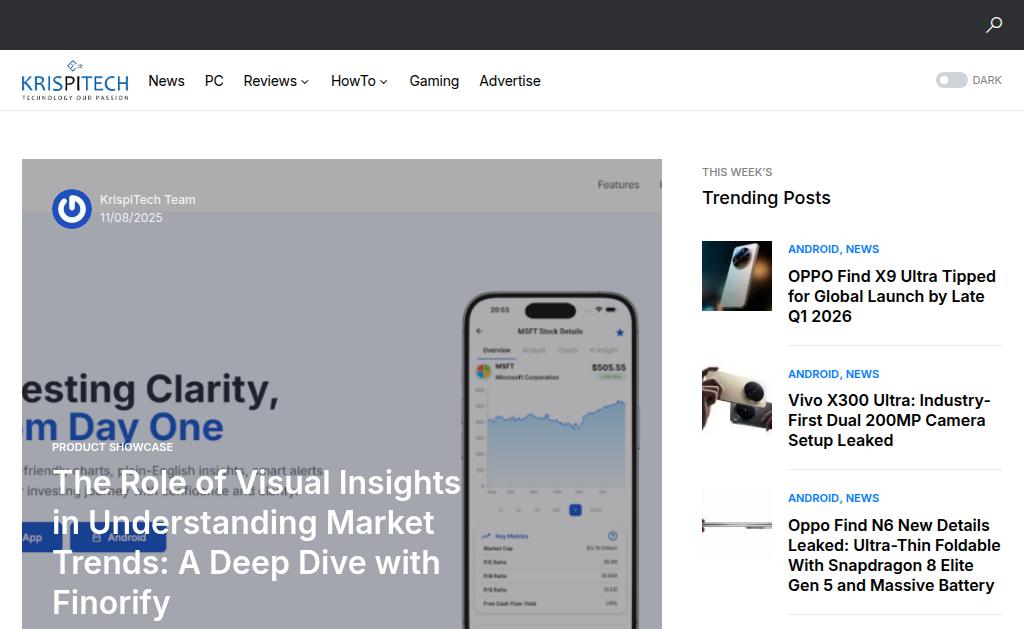The height and width of the screenshot is (629, 1024).
Task: Click the DARK label text
Action: [987, 80]
